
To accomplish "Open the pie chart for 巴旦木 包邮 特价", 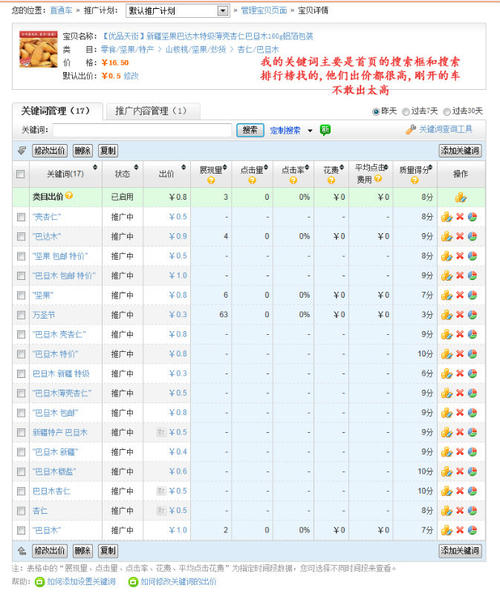I will tap(472, 275).
